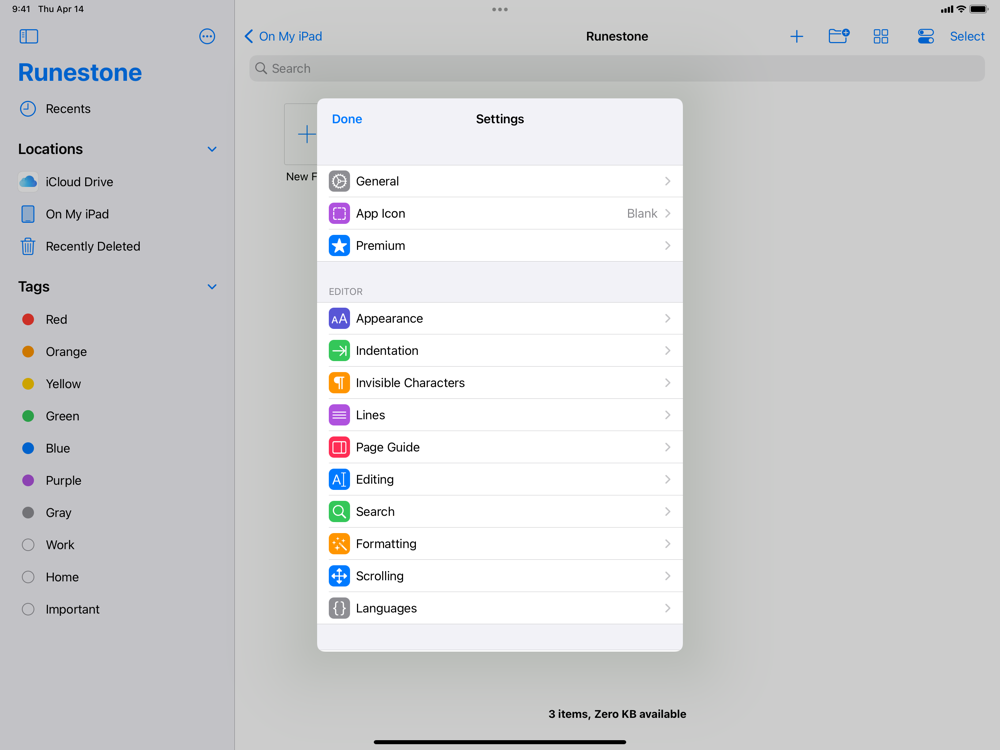The height and width of the screenshot is (750, 1000).
Task: Tap the Premium star icon
Action: coord(339,246)
